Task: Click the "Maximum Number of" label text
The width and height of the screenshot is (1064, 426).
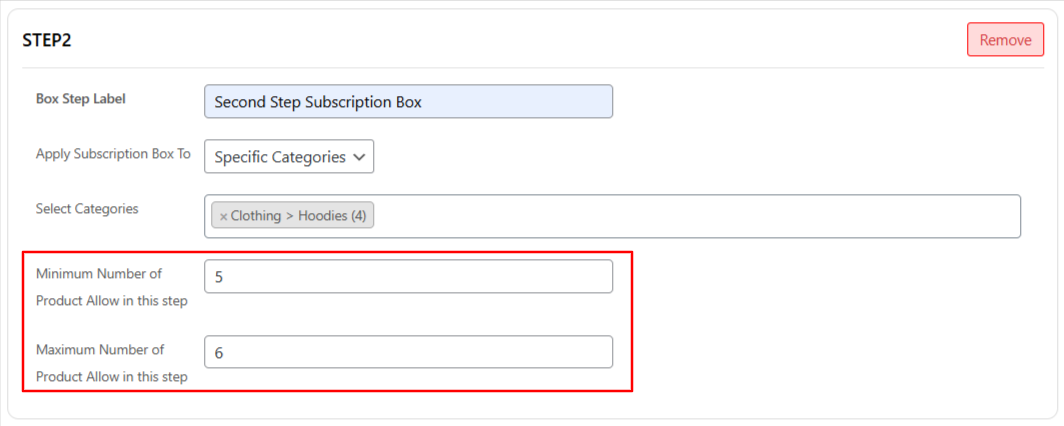Action: coord(100,350)
